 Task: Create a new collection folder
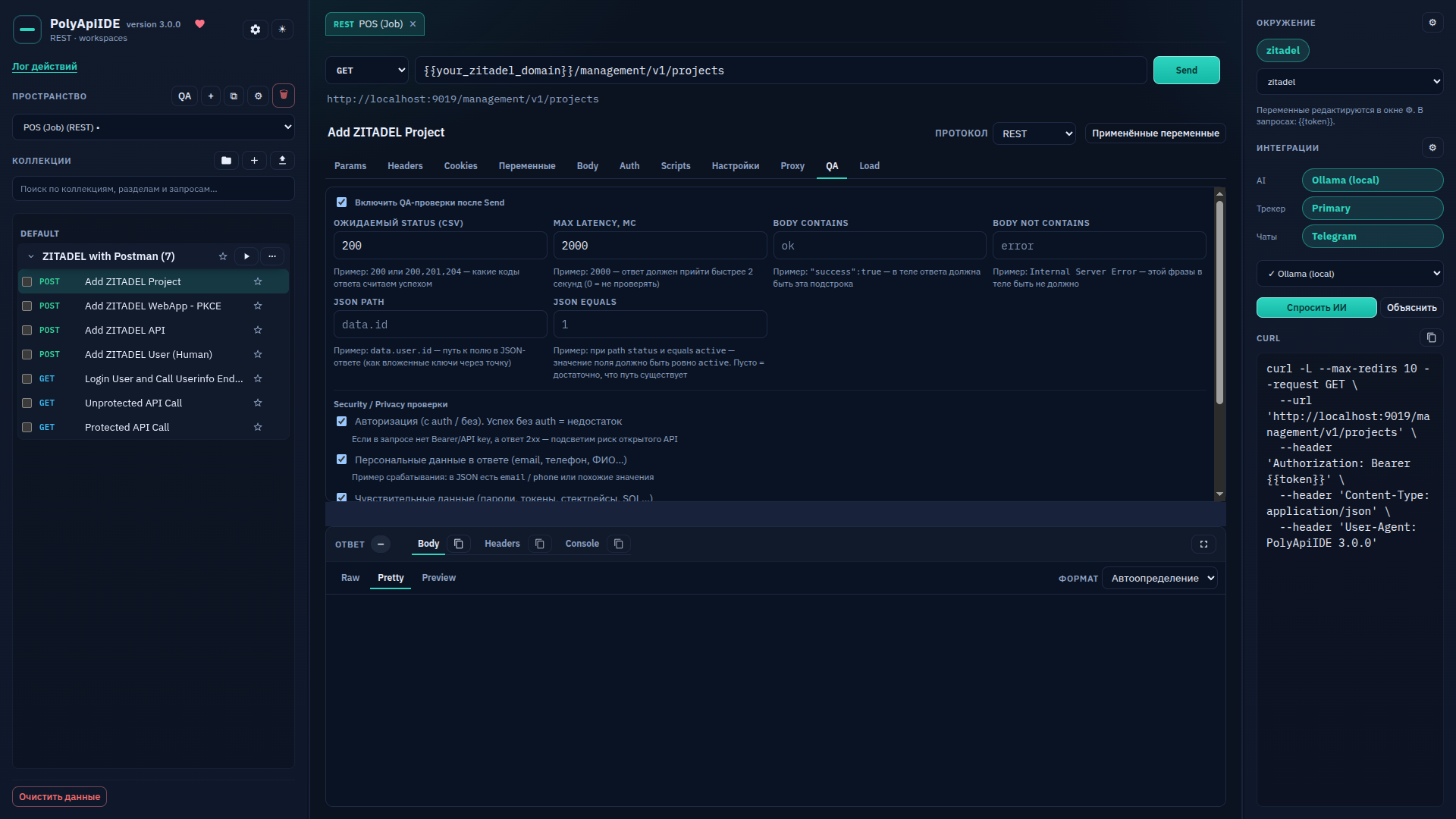coord(226,161)
